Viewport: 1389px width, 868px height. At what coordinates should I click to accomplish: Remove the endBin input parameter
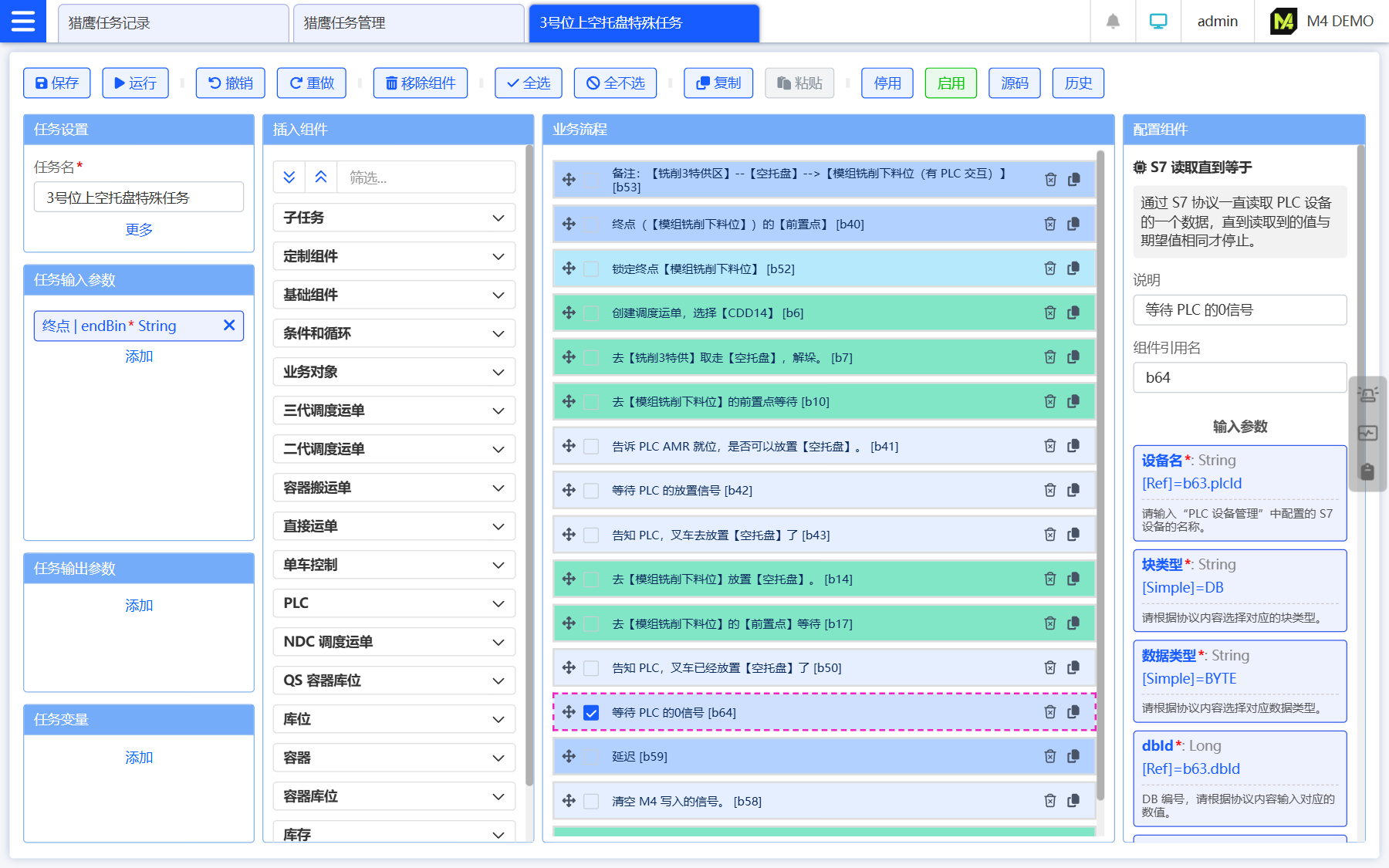coord(229,326)
